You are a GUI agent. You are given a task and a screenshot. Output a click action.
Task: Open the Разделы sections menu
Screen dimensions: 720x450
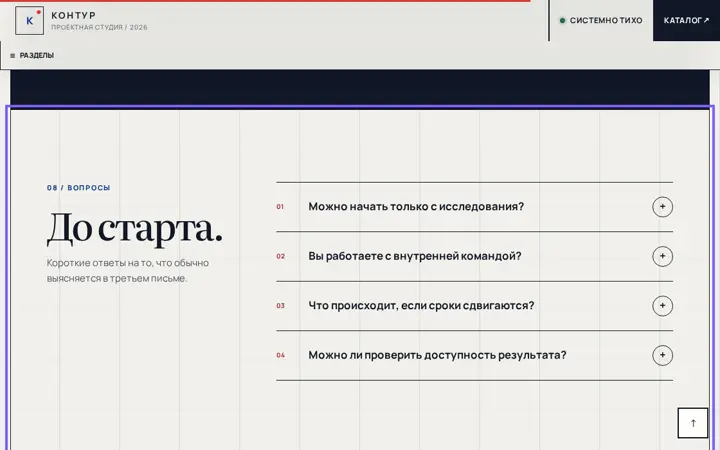click(x=32, y=56)
